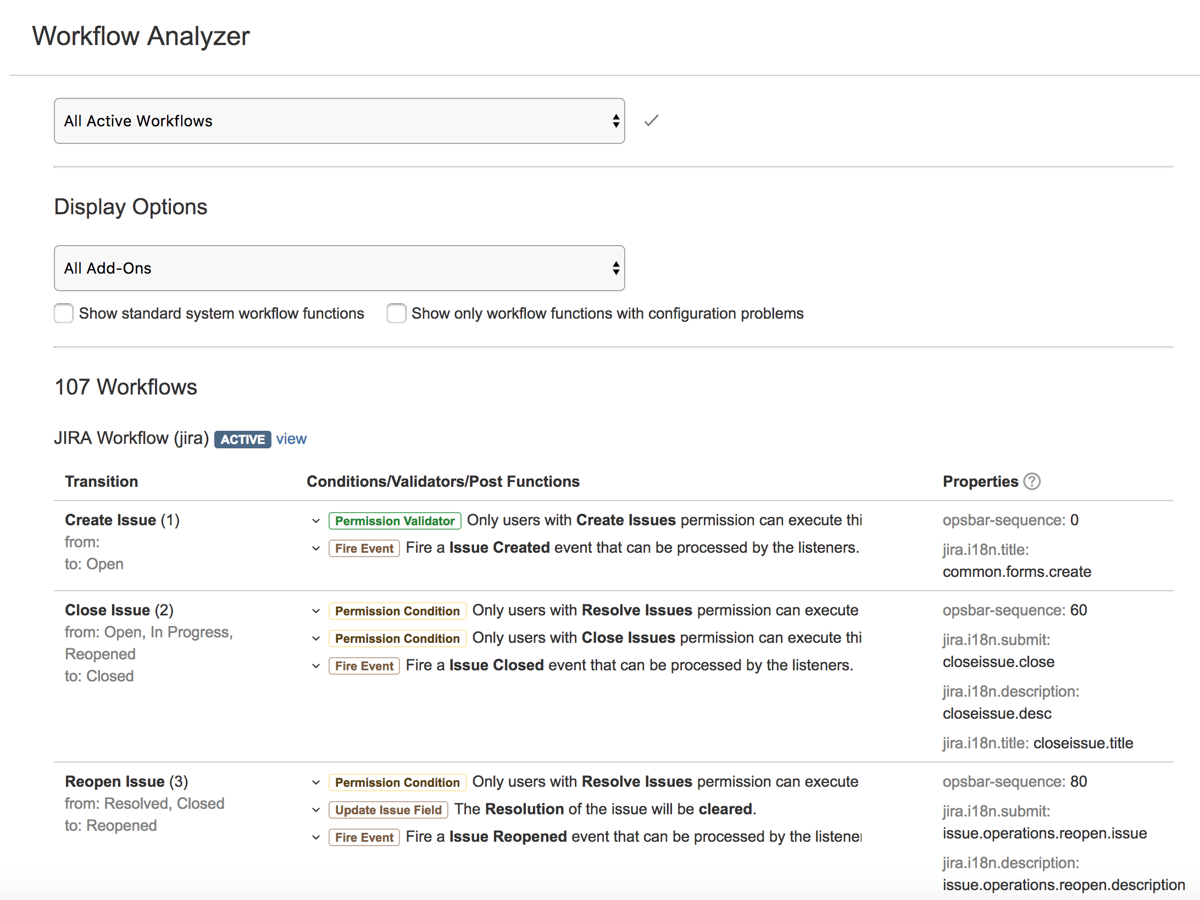Open the All Add-Ons dropdown
The image size is (1200, 900).
click(339, 268)
